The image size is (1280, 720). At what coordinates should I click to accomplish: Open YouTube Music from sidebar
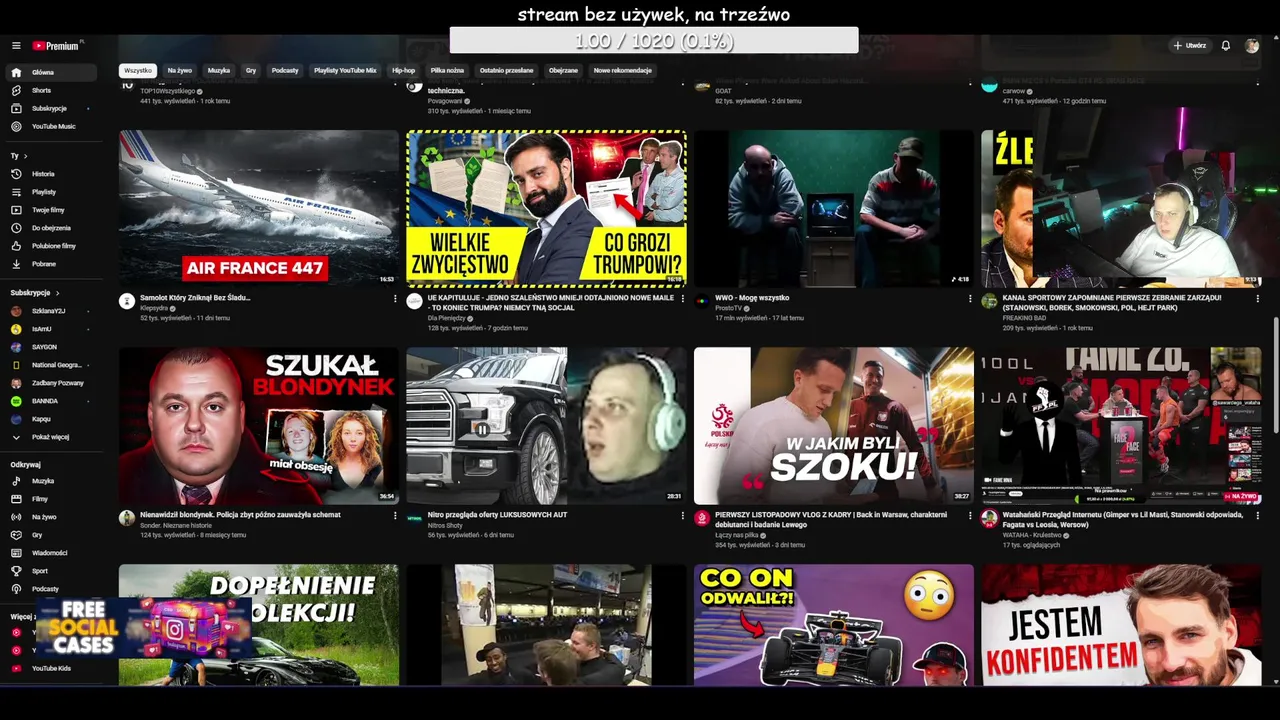tap(50, 126)
